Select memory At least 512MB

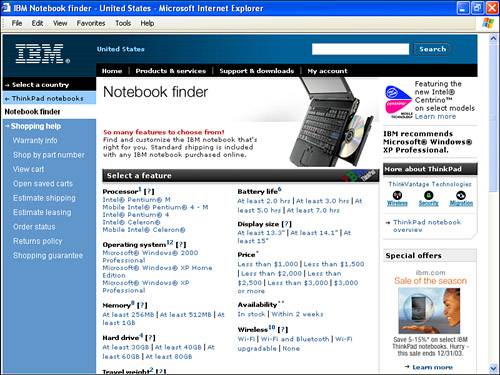click(x=186, y=314)
